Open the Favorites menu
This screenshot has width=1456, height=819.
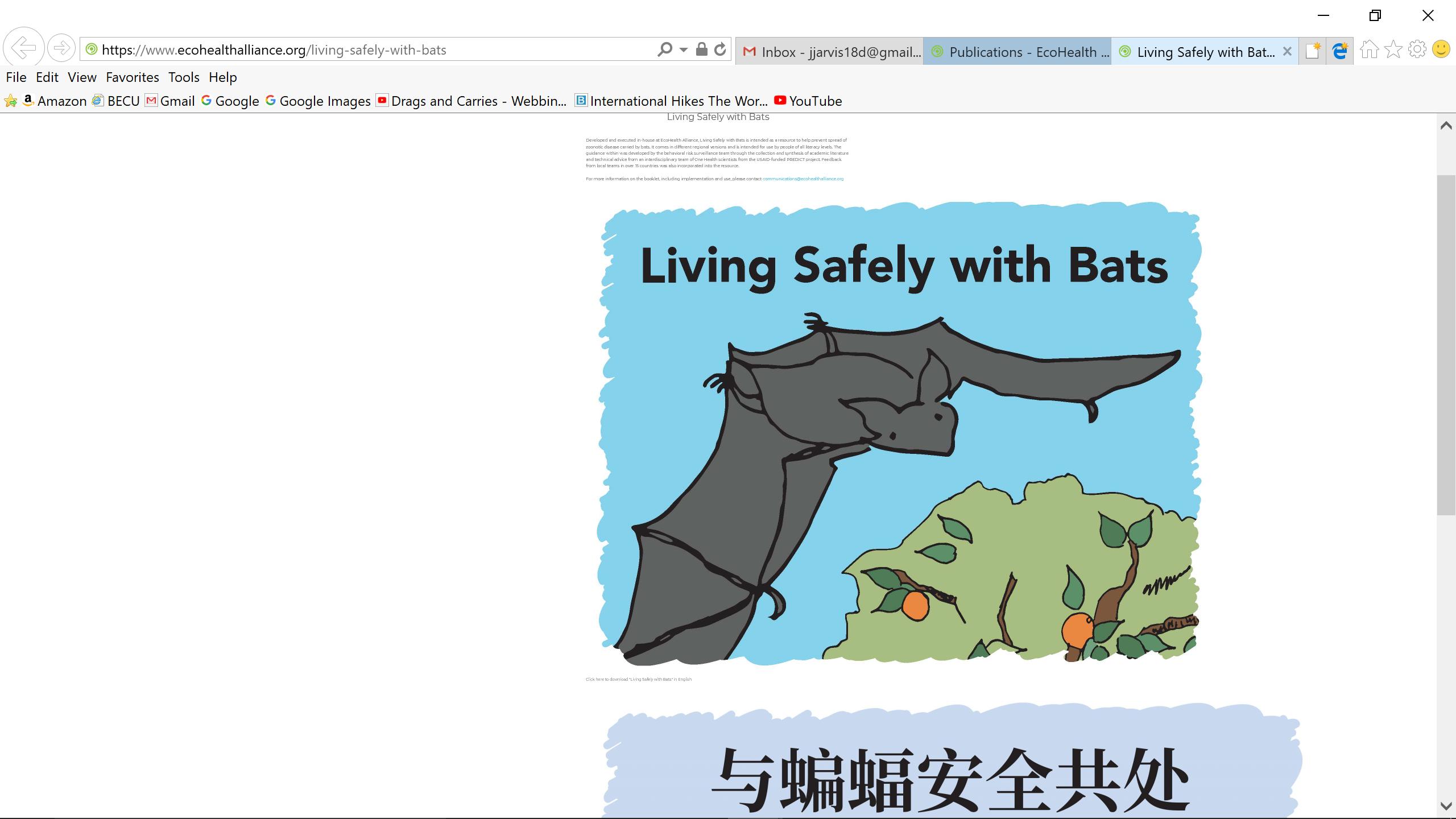(x=132, y=77)
